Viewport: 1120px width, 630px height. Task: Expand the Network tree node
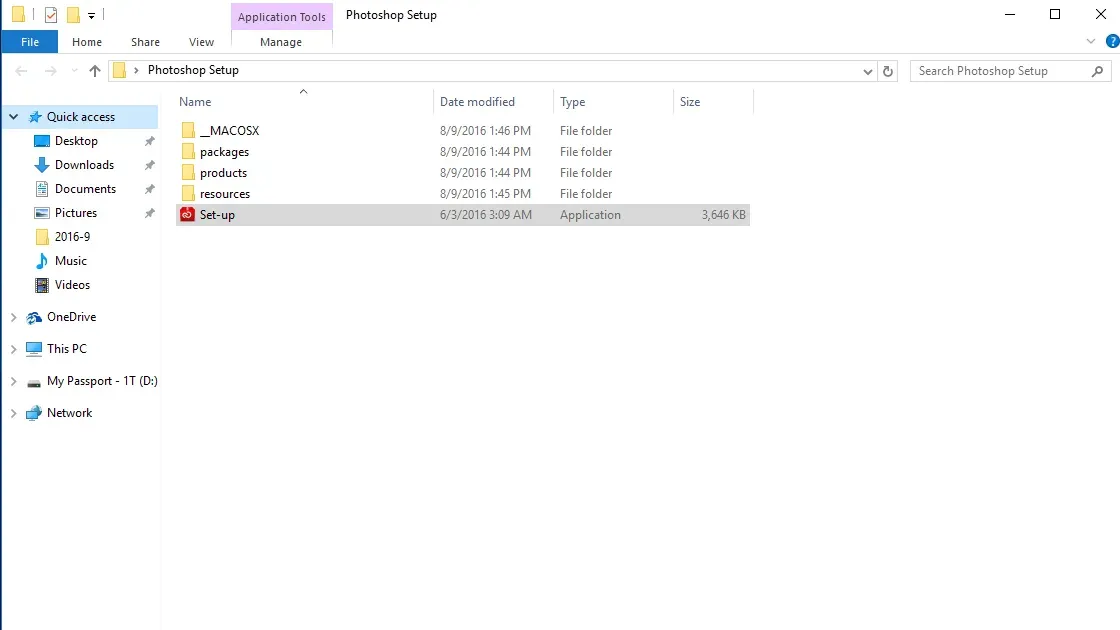14,413
